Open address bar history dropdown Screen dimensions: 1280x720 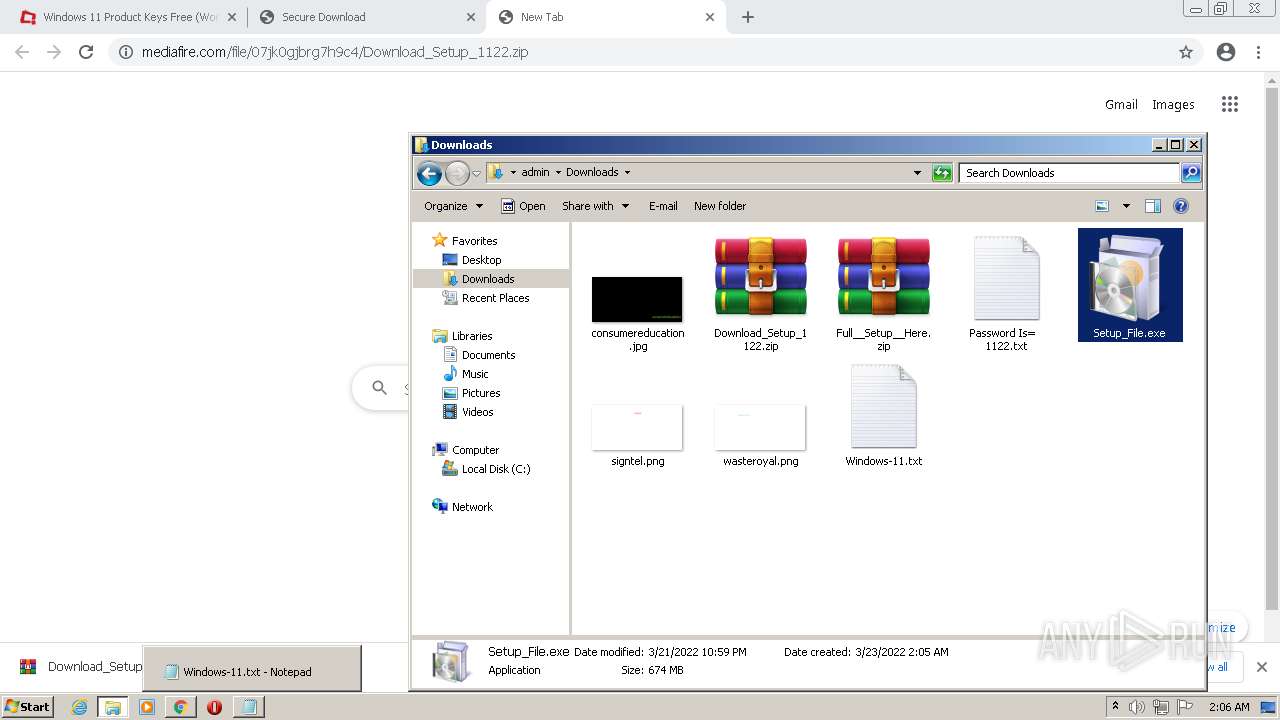(x=917, y=173)
